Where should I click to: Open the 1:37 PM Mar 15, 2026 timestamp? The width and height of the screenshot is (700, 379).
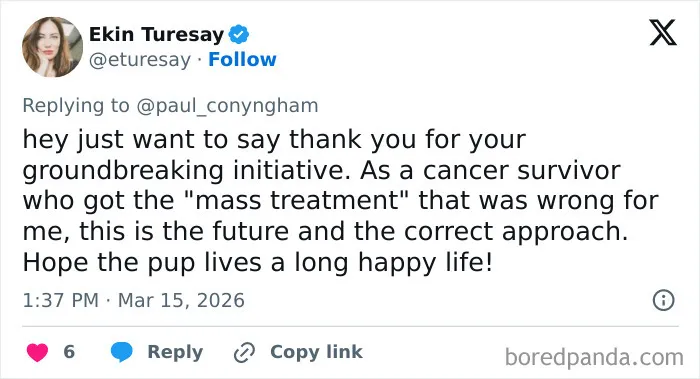133,300
